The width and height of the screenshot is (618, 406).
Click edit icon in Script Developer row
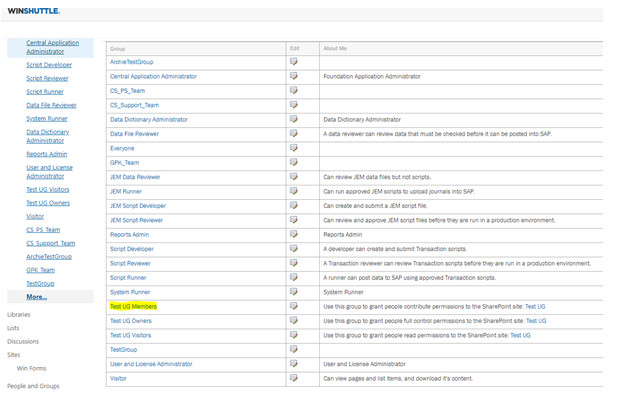coord(294,248)
